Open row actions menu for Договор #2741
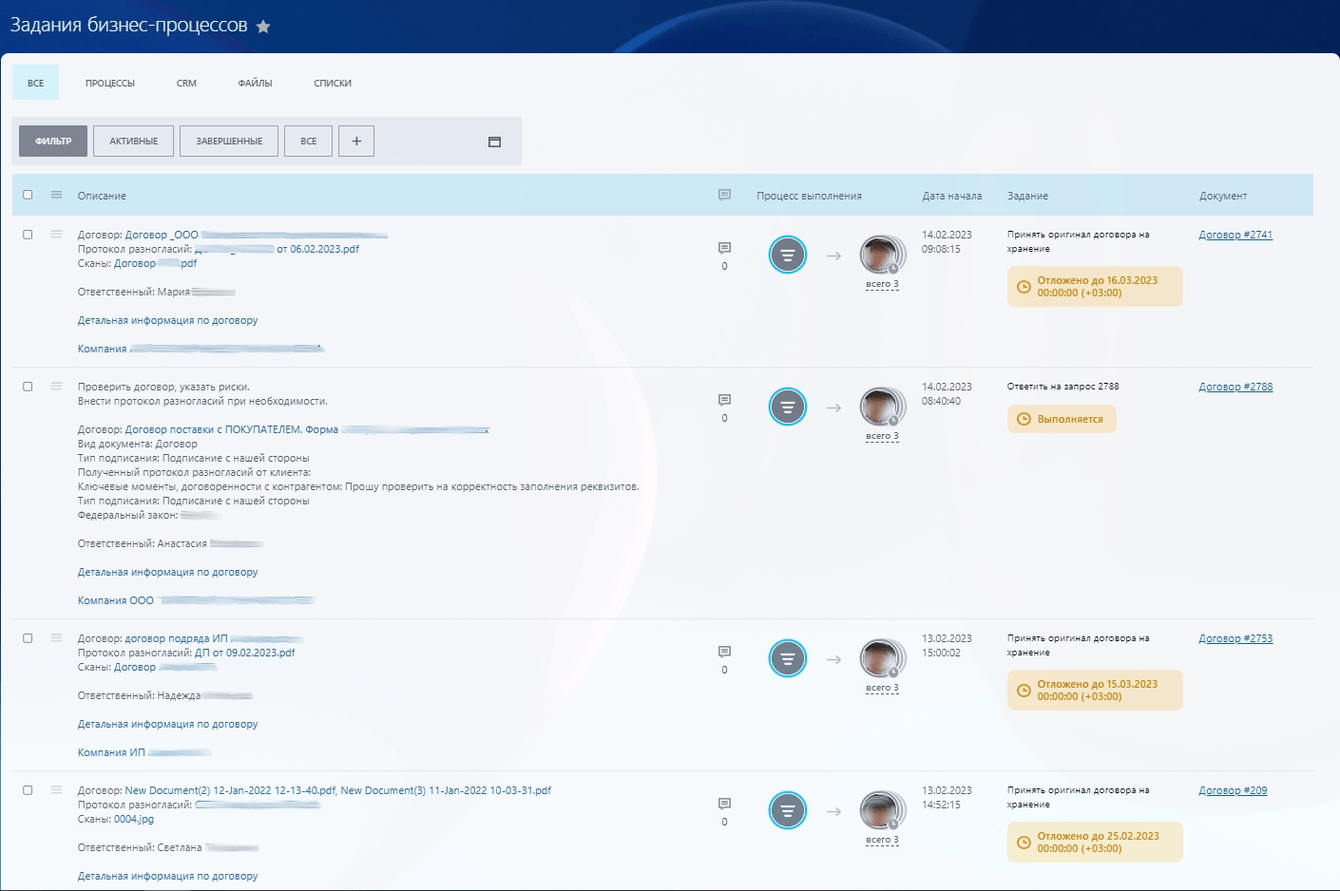This screenshot has width=1340, height=891. click(57, 234)
